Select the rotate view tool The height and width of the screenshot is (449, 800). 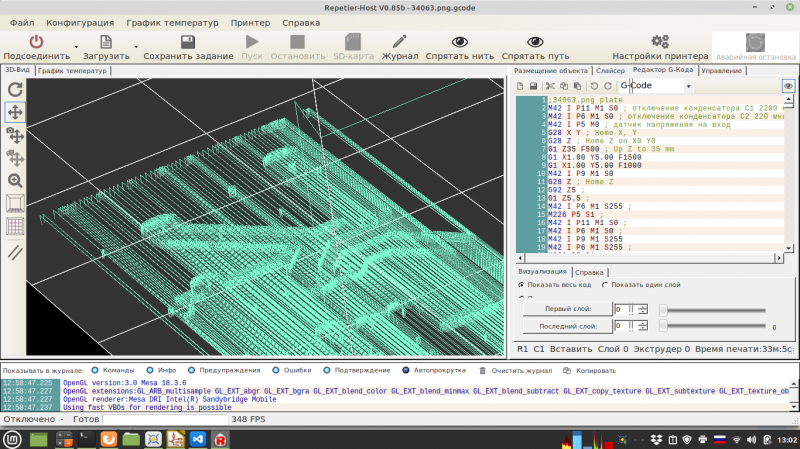click(x=15, y=89)
